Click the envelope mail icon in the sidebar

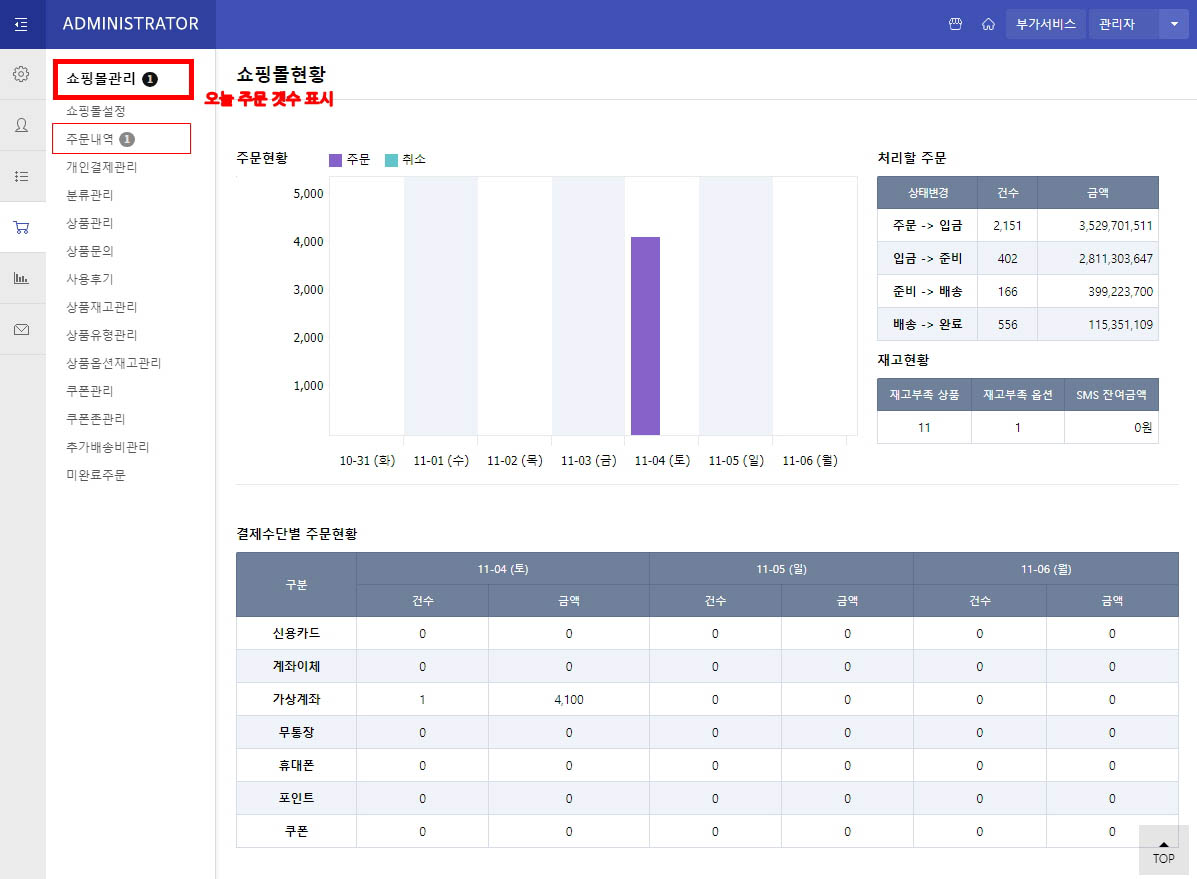tap(21, 329)
